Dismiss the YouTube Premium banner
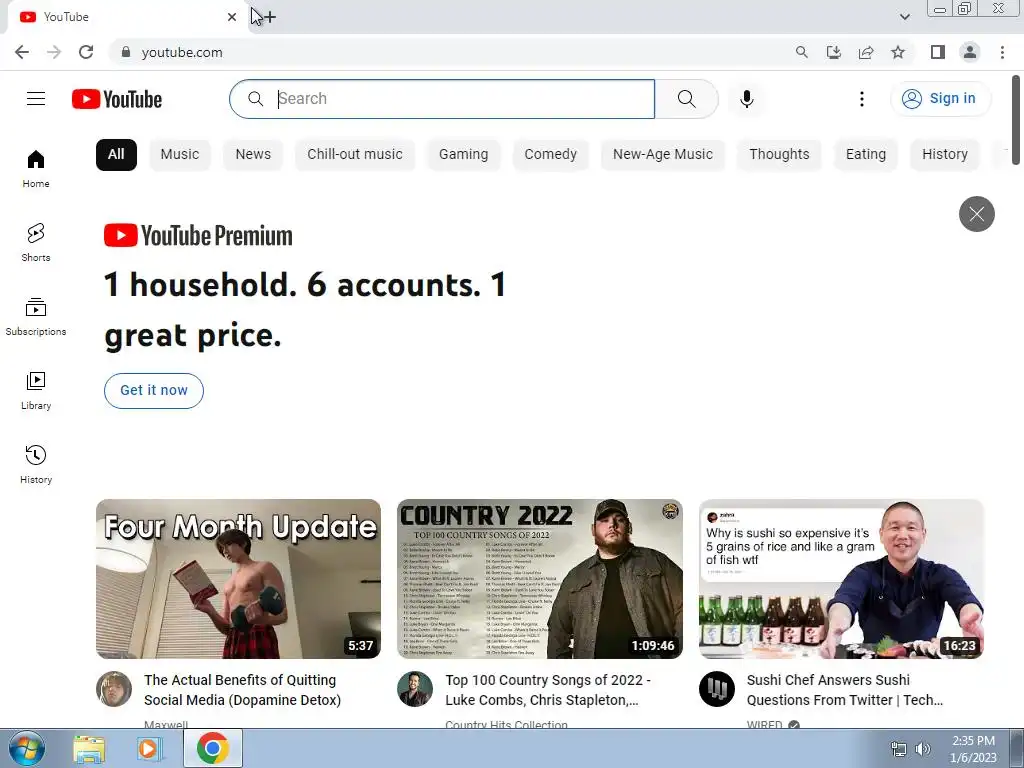The height and width of the screenshot is (768, 1024). pos(976,214)
